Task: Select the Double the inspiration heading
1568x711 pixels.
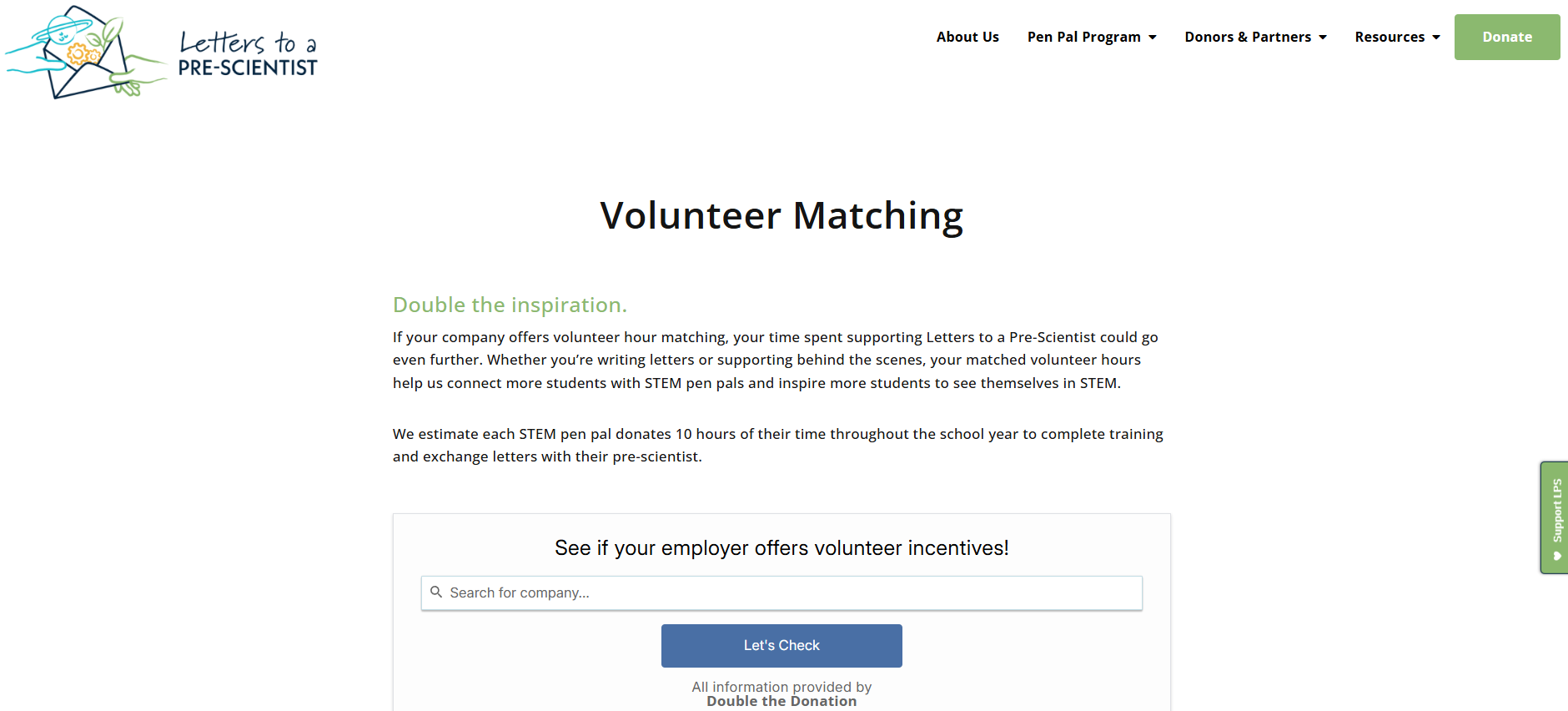Action: pos(510,305)
